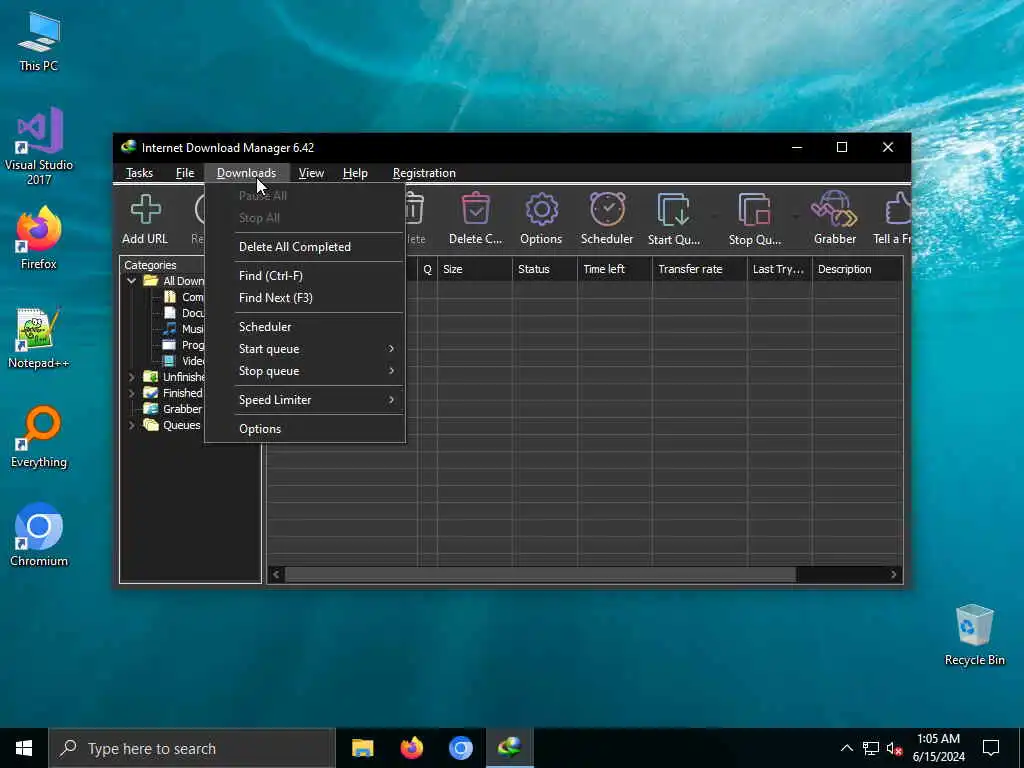Click Internet Download Manager taskbar icon

[x=509, y=748]
